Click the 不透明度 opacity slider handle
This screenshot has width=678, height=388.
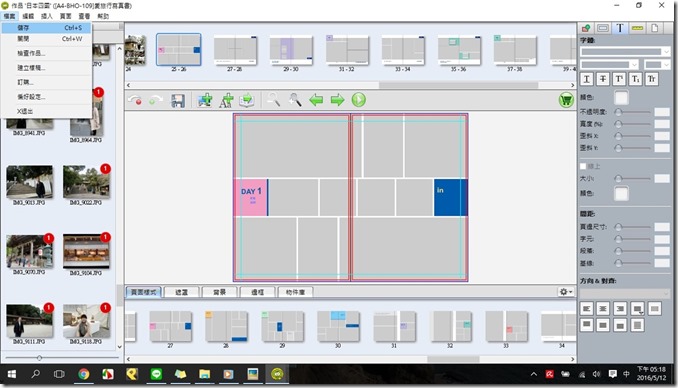(x=618, y=112)
